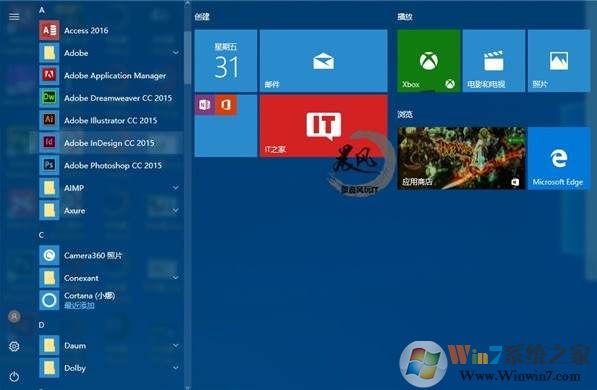The image size is (597, 390).
Task: Open Adobe InDesign CC 2015 icon
Action: [x=49, y=142]
